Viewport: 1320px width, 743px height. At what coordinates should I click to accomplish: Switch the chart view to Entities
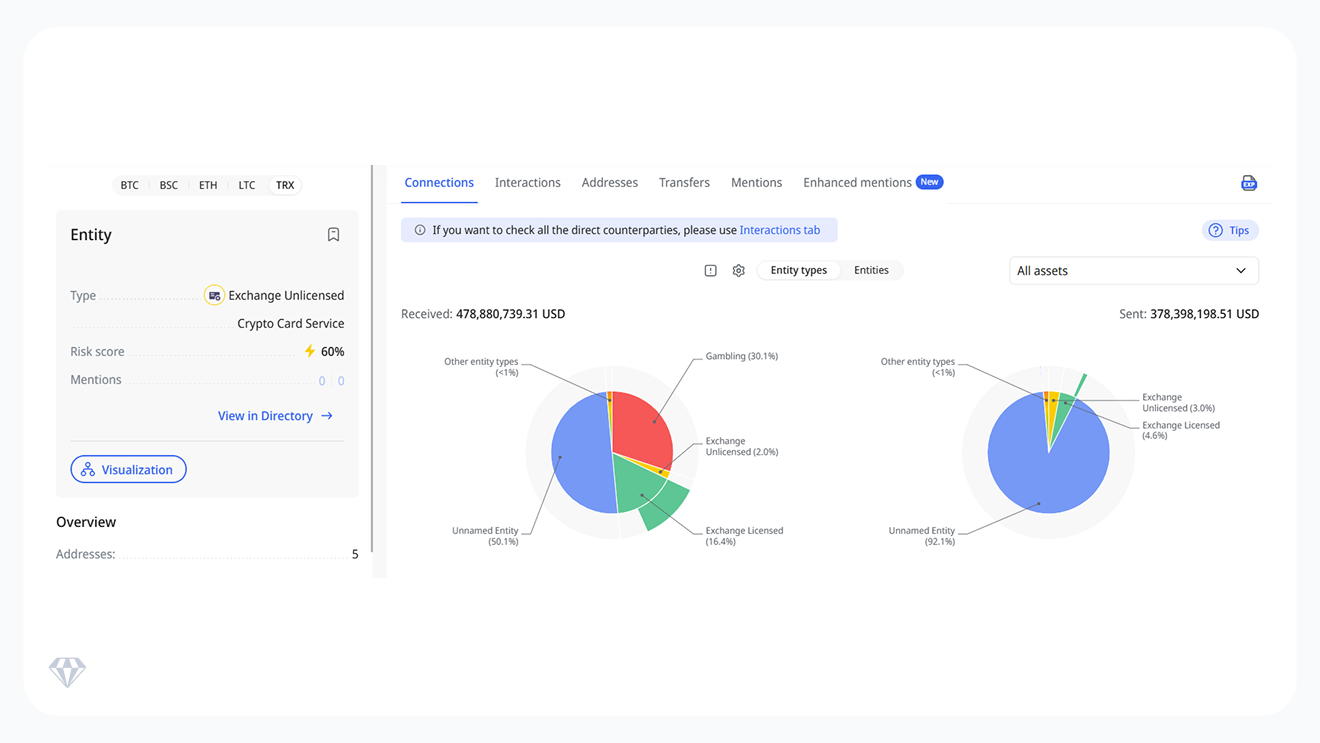[871, 270]
